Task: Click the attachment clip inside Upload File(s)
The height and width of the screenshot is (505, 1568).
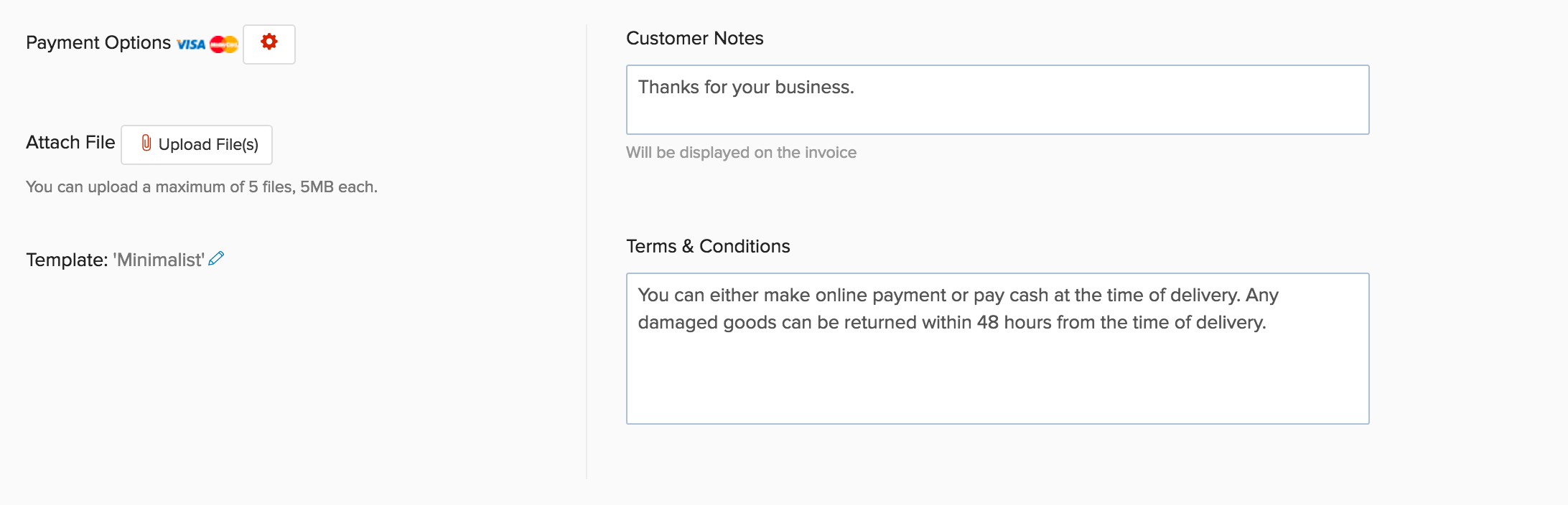Action: [146, 144]
